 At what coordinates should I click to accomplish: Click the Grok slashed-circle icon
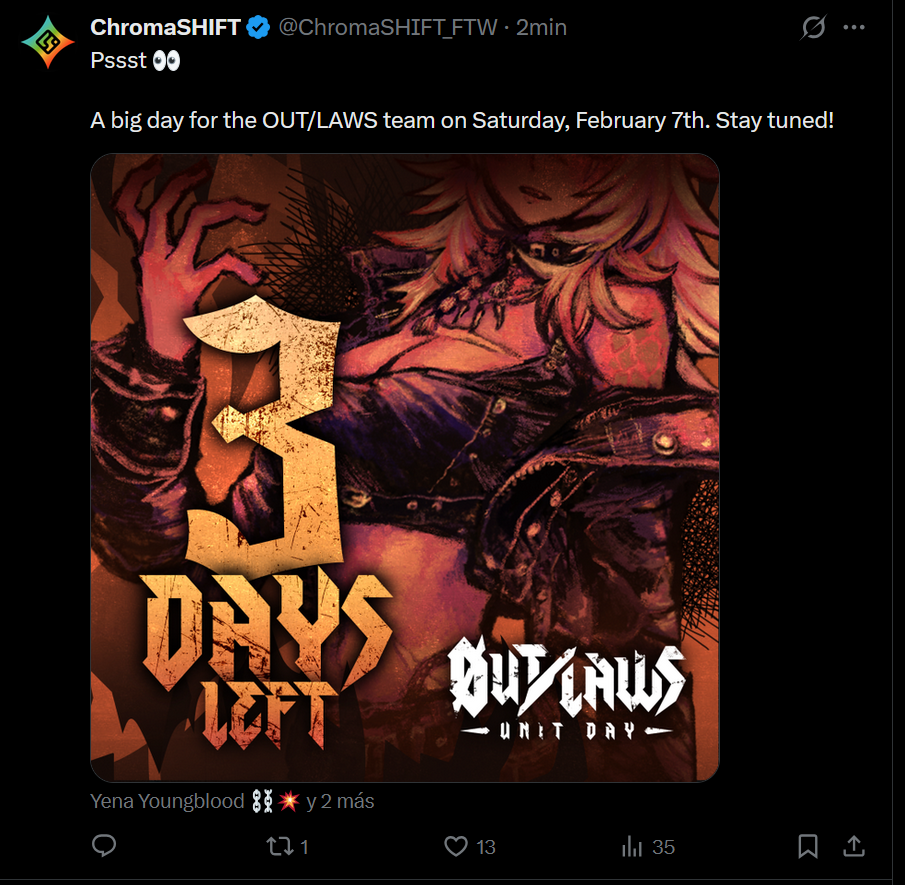(813, 27)
